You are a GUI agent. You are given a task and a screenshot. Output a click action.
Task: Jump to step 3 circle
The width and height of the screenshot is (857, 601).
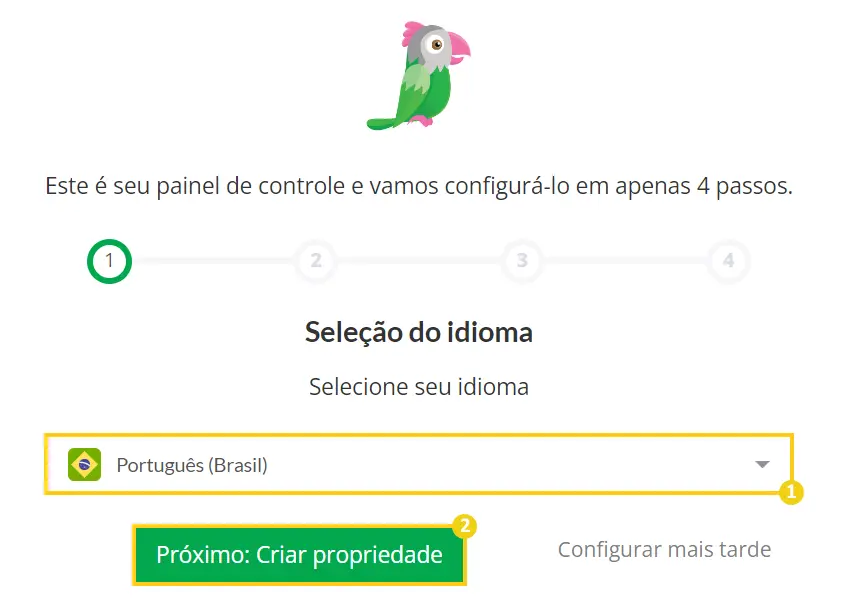tap(522, 261)
